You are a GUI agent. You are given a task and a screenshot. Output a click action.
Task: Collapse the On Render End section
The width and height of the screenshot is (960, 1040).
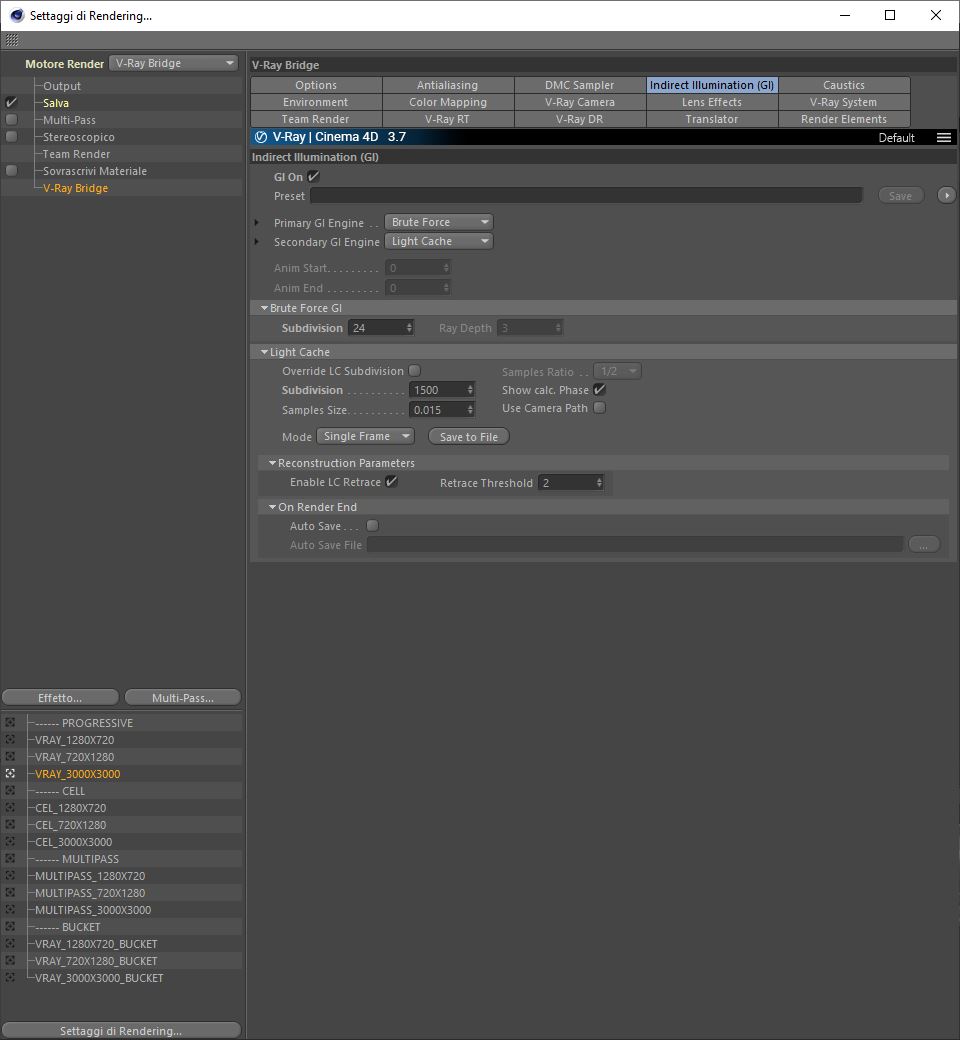click(x=273, y=507)
